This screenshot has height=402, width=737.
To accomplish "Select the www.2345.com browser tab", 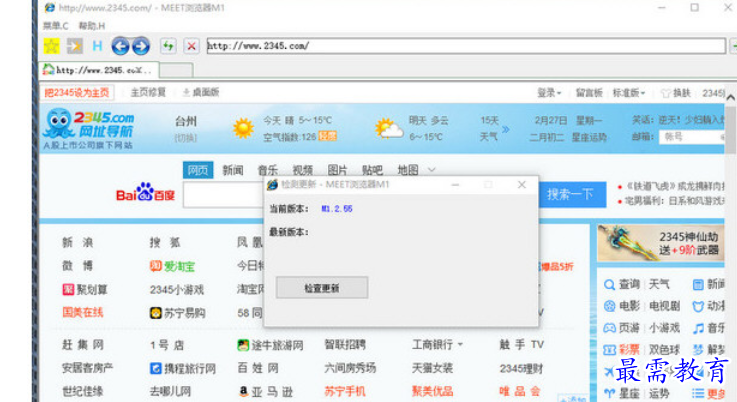I will 98,70.
